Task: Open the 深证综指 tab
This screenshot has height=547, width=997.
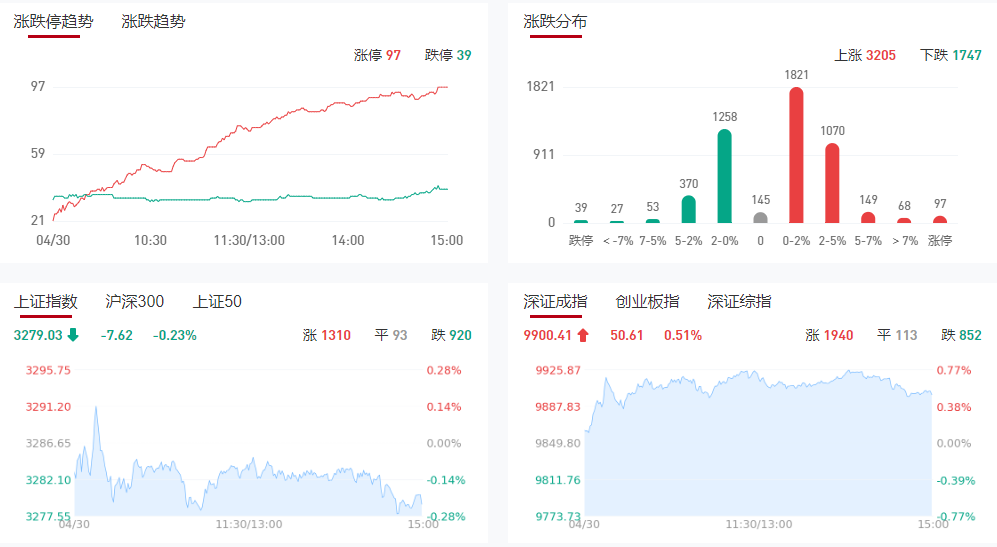Action: (739, 301)
